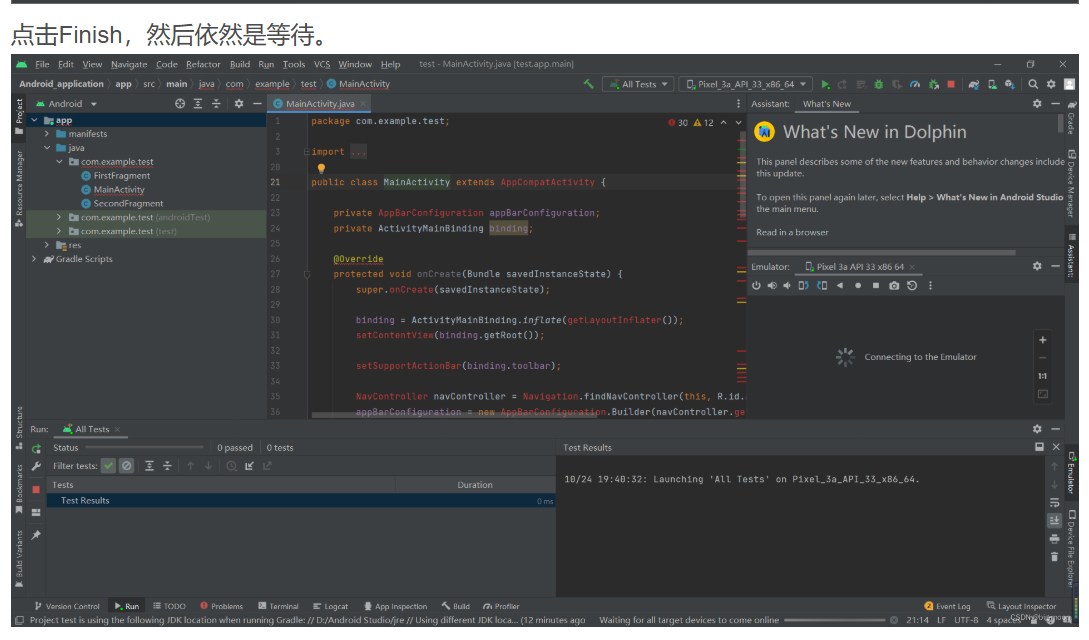Image resolution: width=1089 pixels, height=640 pixels.
Task: Select FirstFragment class in project tree
Action: pos(122,176)
